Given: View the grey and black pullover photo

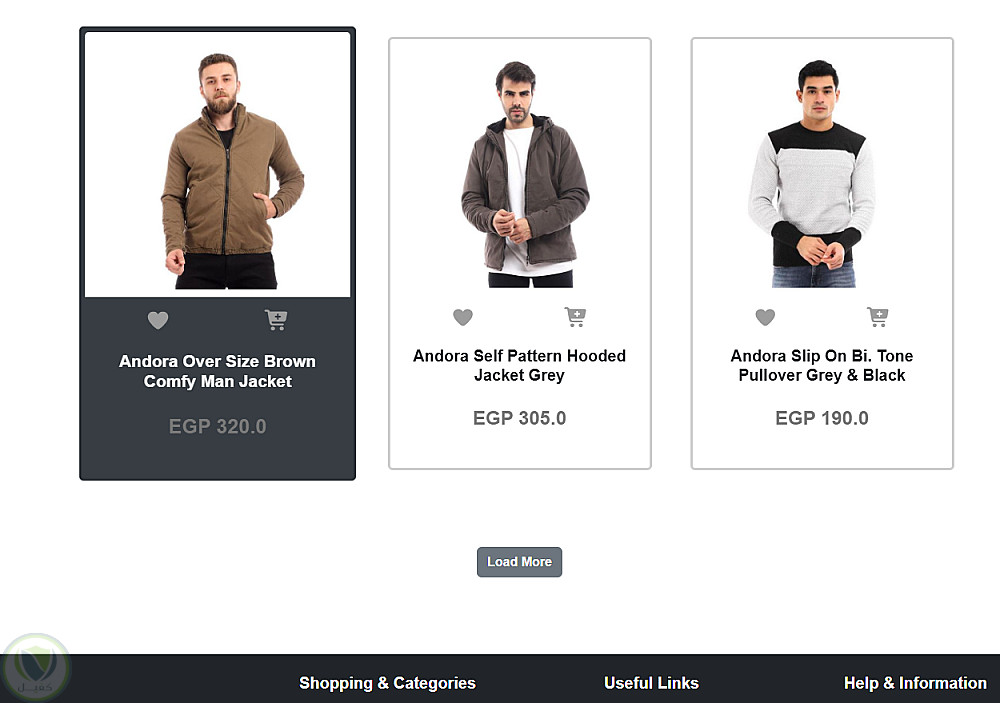Looking at the screenshot, I should tap(821, 170).
